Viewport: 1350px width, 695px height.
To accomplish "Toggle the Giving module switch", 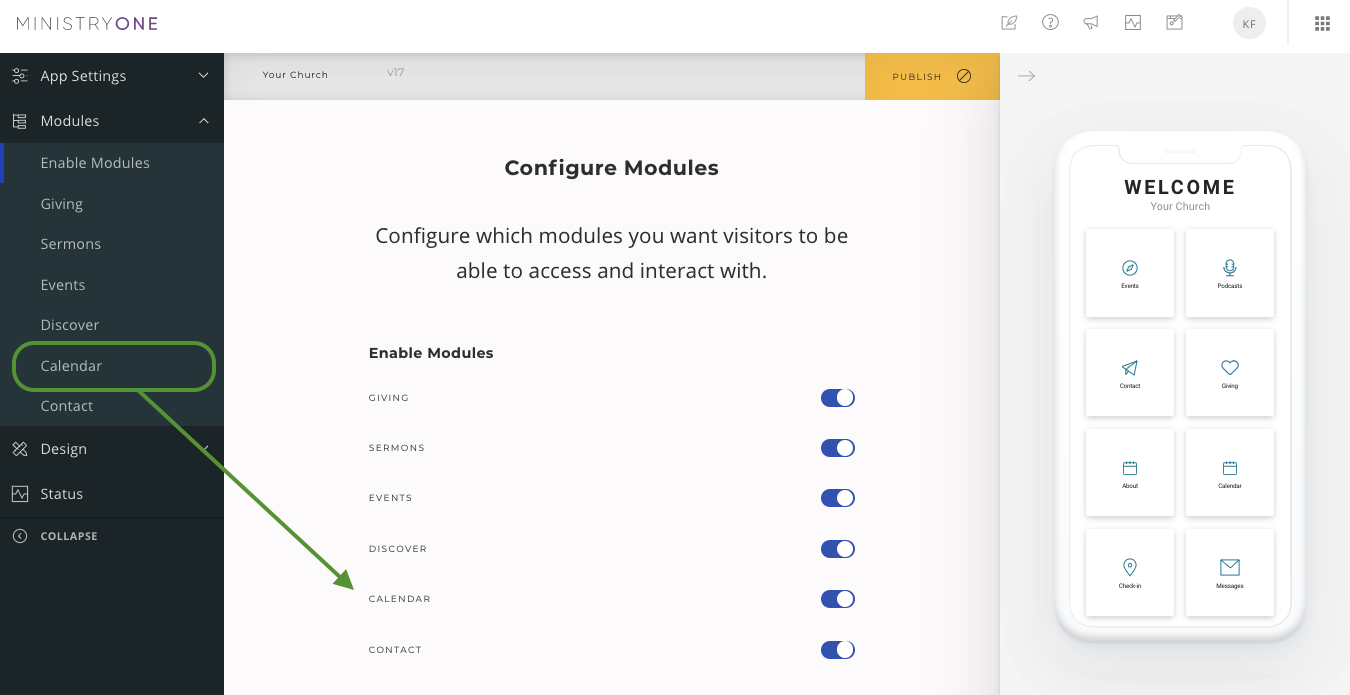I will pos(838,398).
